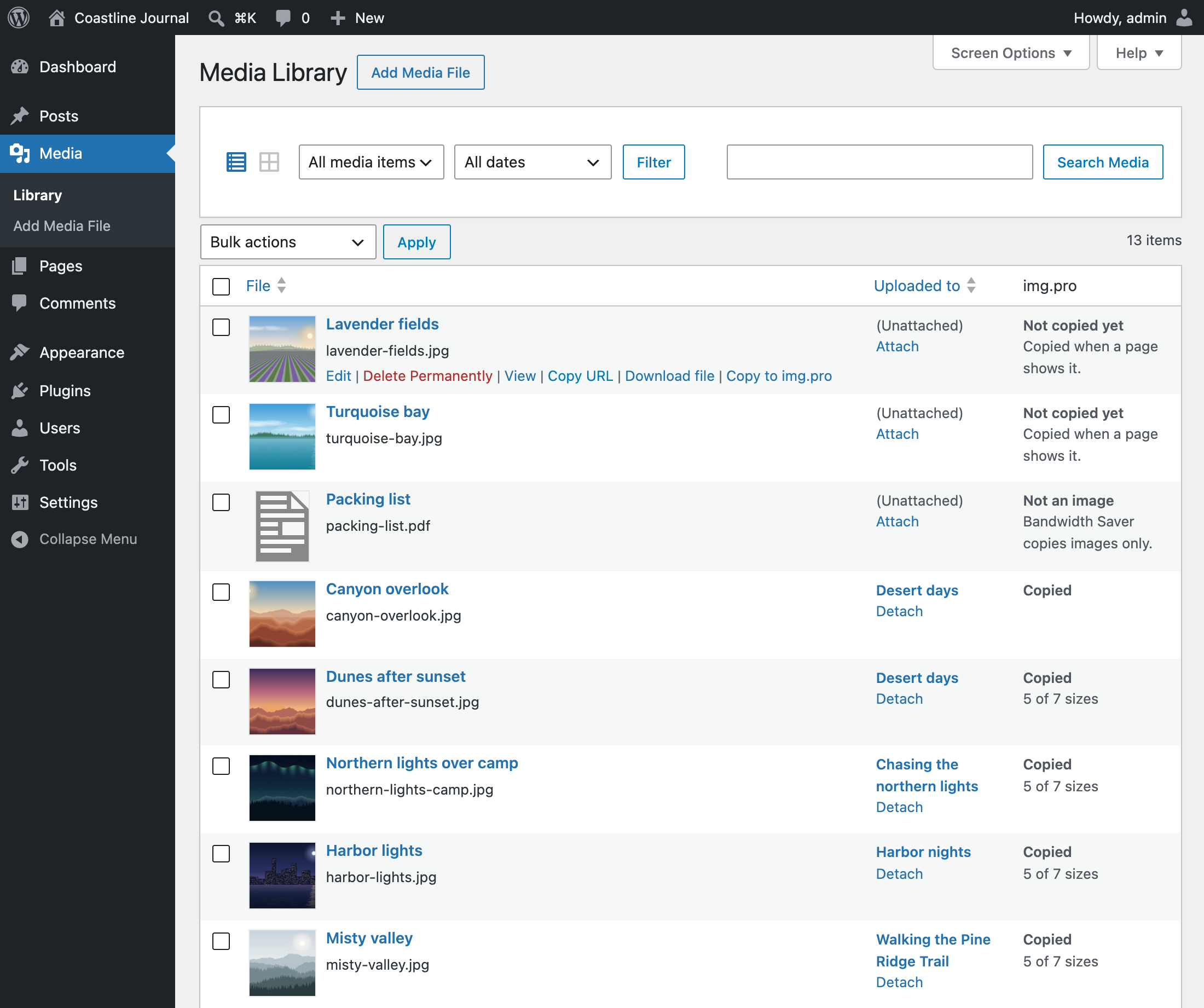Open the comments bubble in admin bar
Viewport: 1204px width, 1008px height.
click(x=283, y=18)
